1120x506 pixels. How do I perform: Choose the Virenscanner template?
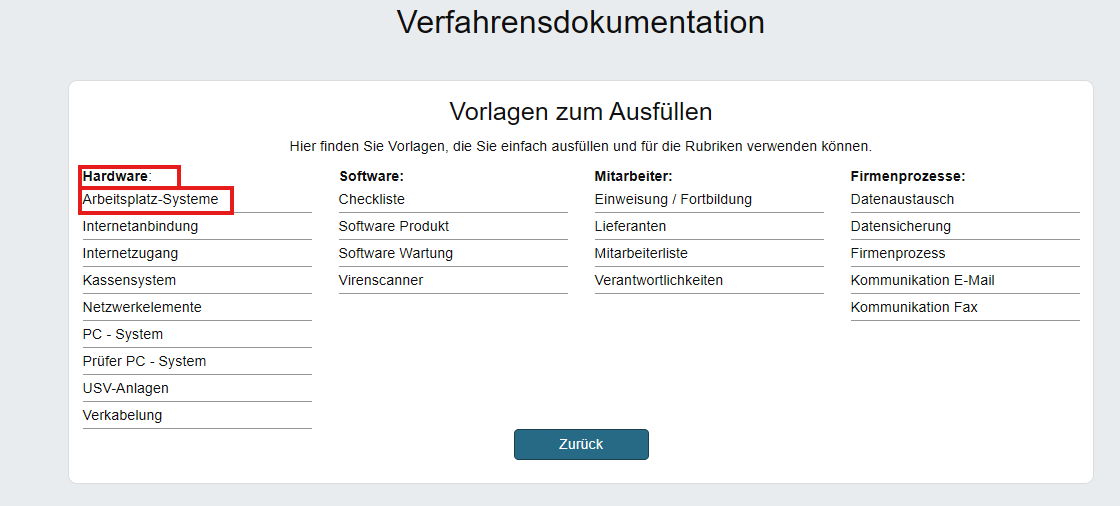point(381,280)
